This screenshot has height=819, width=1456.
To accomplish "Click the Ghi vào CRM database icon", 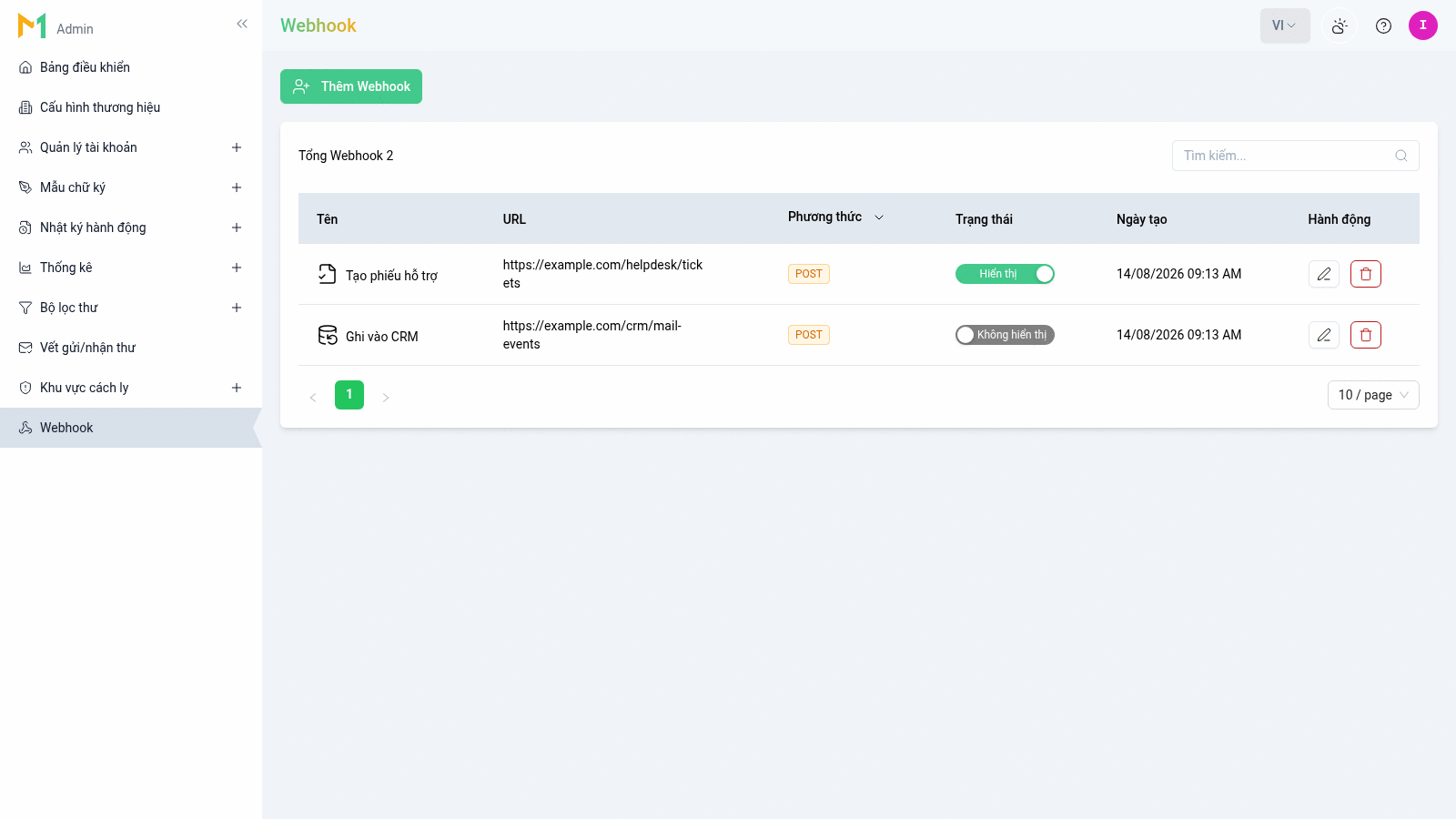I will pyautogui.click(x=328, y=335).
